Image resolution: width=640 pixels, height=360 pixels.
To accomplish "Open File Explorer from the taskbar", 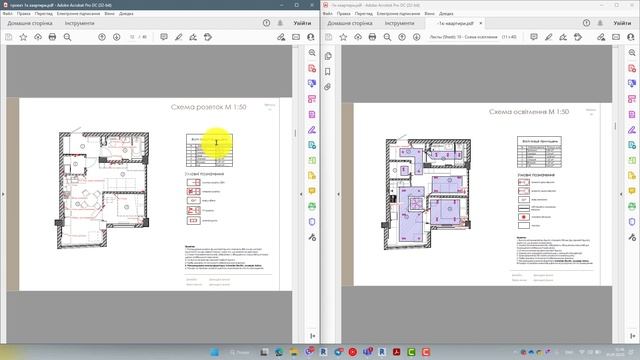I will click(x=294, y=352).
